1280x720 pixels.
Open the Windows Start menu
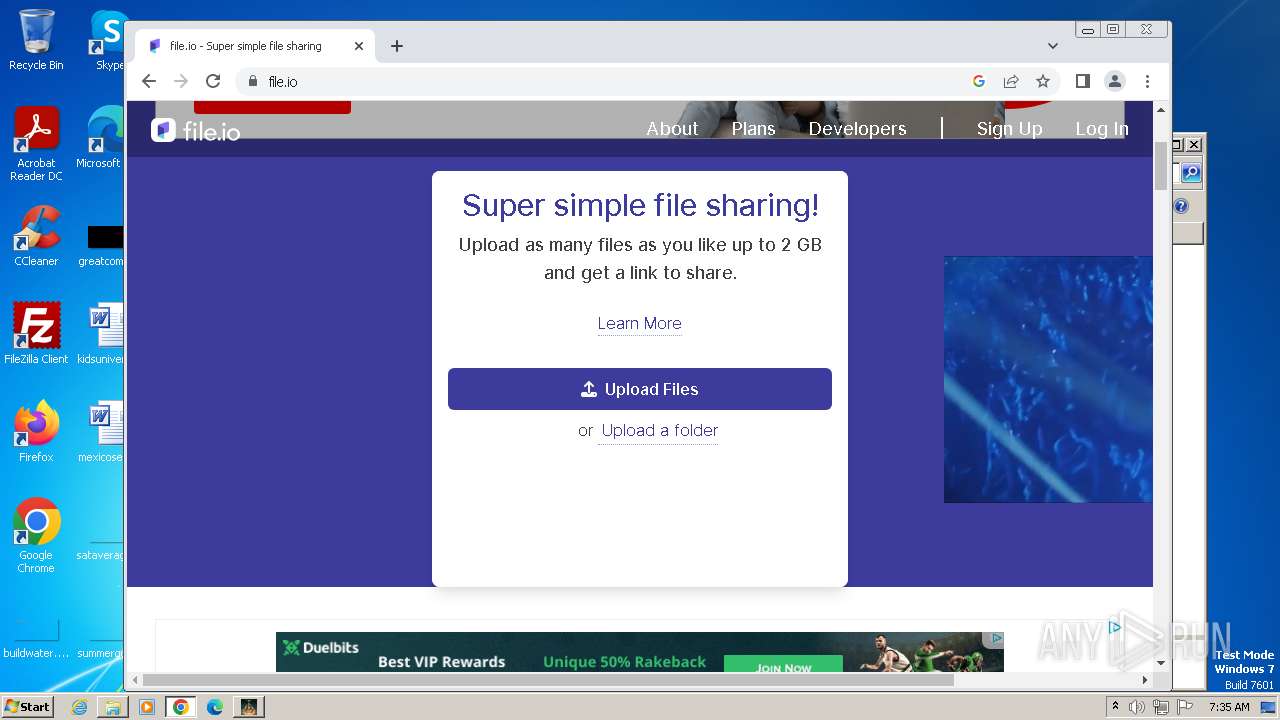[27, 707]
